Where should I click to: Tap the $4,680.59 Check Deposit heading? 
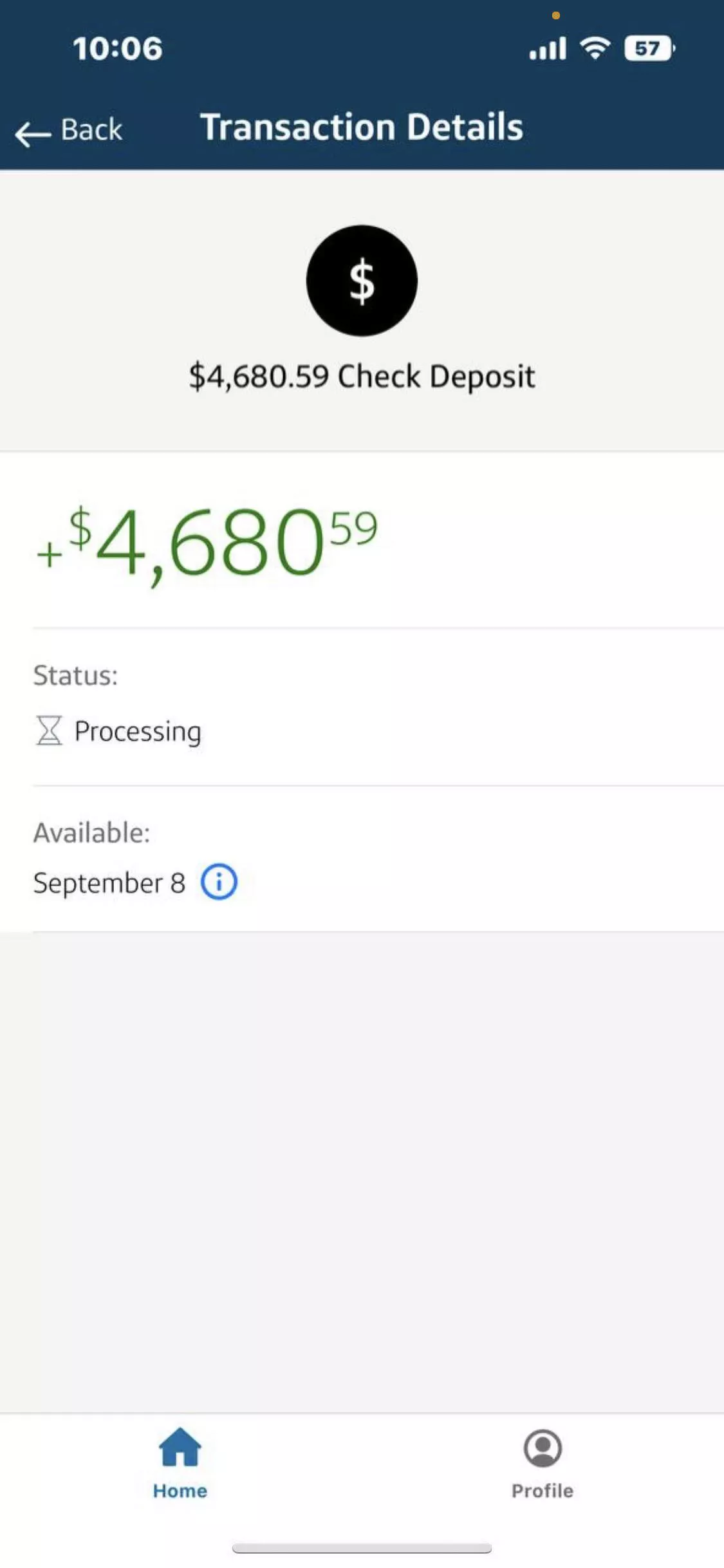click(x=362, y=377)
